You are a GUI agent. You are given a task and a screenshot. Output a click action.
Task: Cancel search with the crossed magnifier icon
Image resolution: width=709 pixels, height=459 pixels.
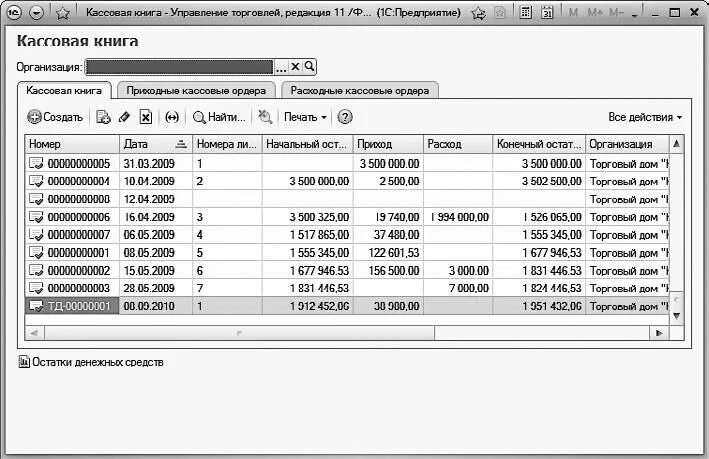coord(265,117)
